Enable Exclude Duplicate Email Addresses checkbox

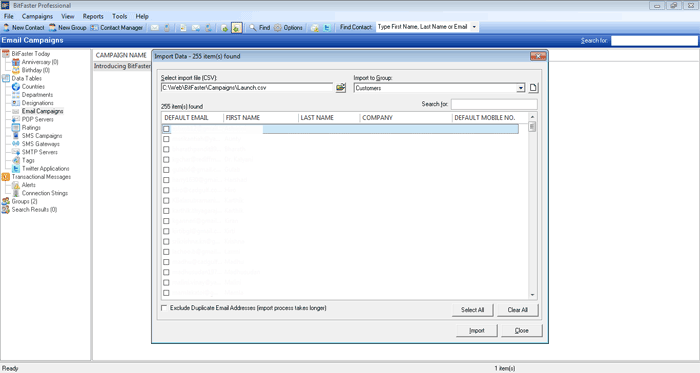164,308
